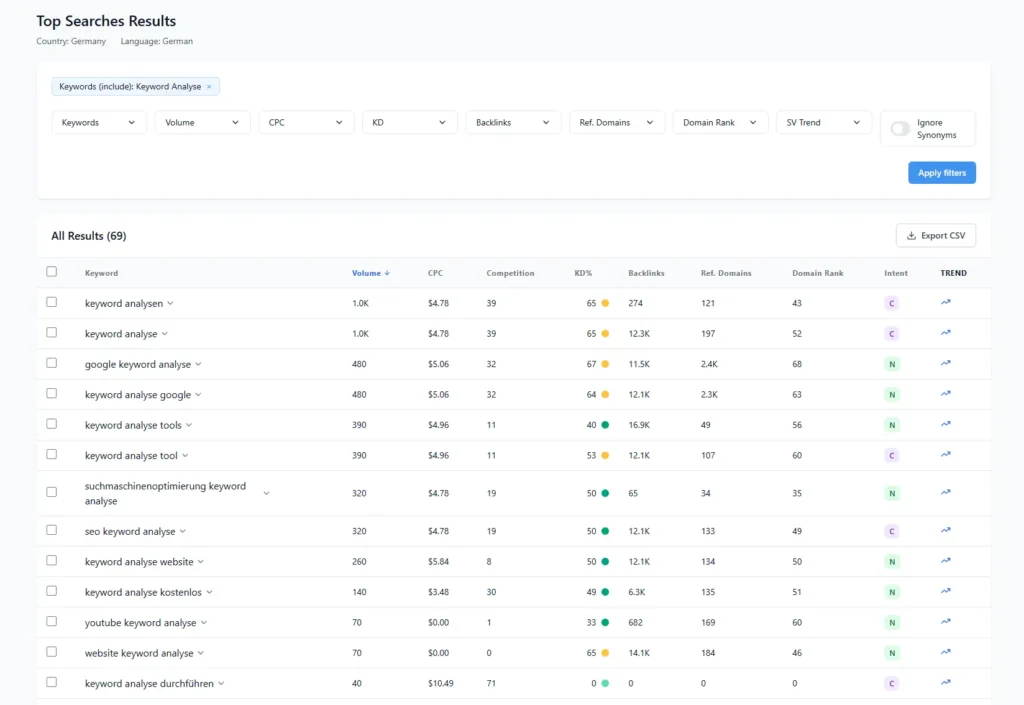Viewport: 1024px width, 705px height.
Task: Open the Domain Rank filter dropdown
Action: [x=720, y=121]
